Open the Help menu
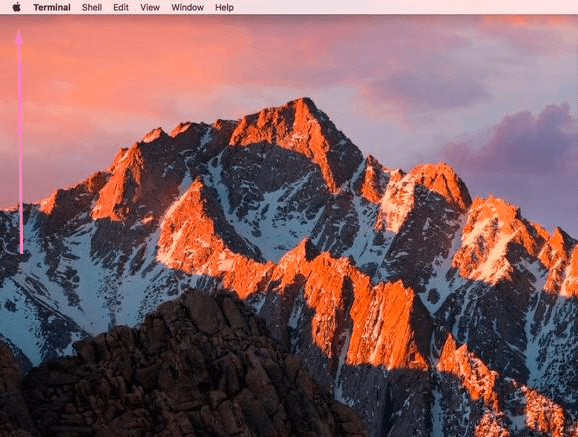 224,7
